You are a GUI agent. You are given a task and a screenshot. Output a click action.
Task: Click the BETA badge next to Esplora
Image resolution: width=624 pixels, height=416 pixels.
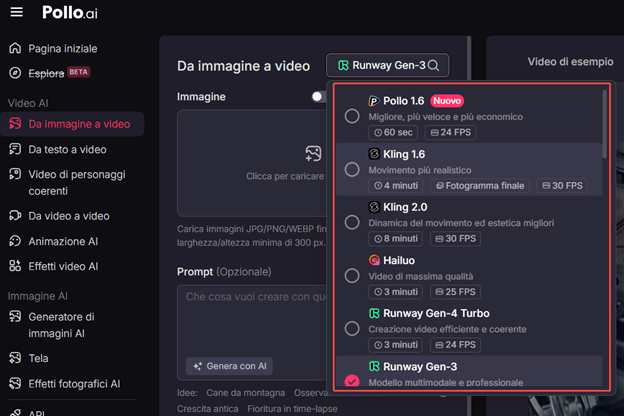pyautogui.click(x=78, y=72)
